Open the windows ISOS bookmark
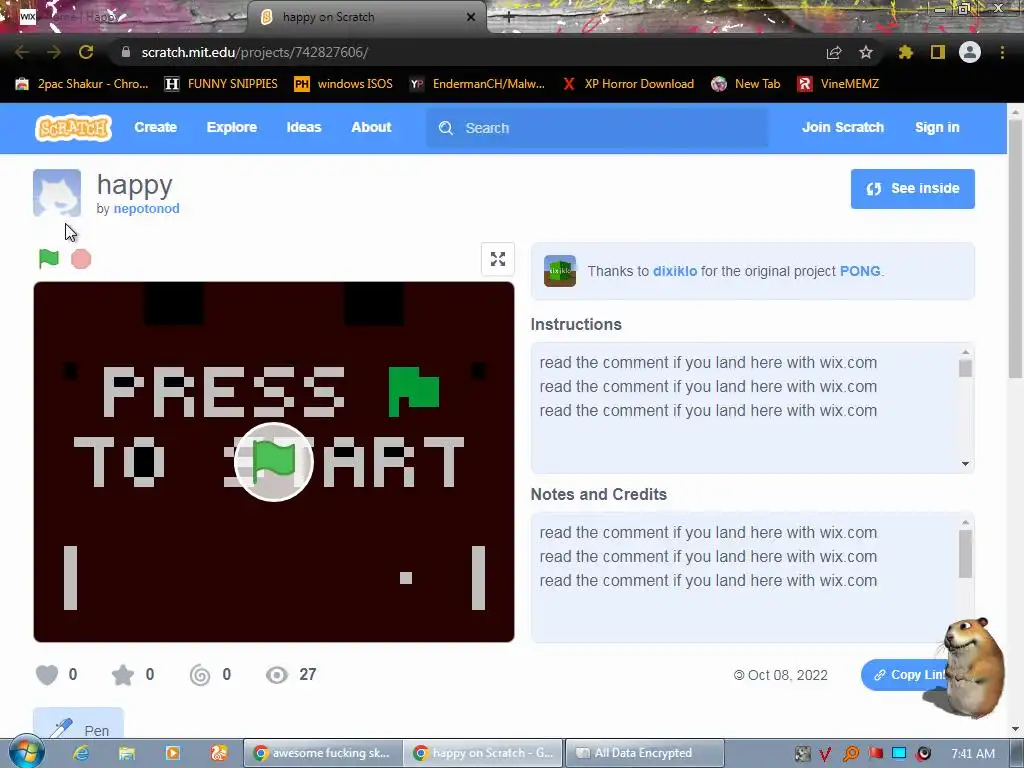The width and height of the screenshot is (1024, 768). pos(344,84)
